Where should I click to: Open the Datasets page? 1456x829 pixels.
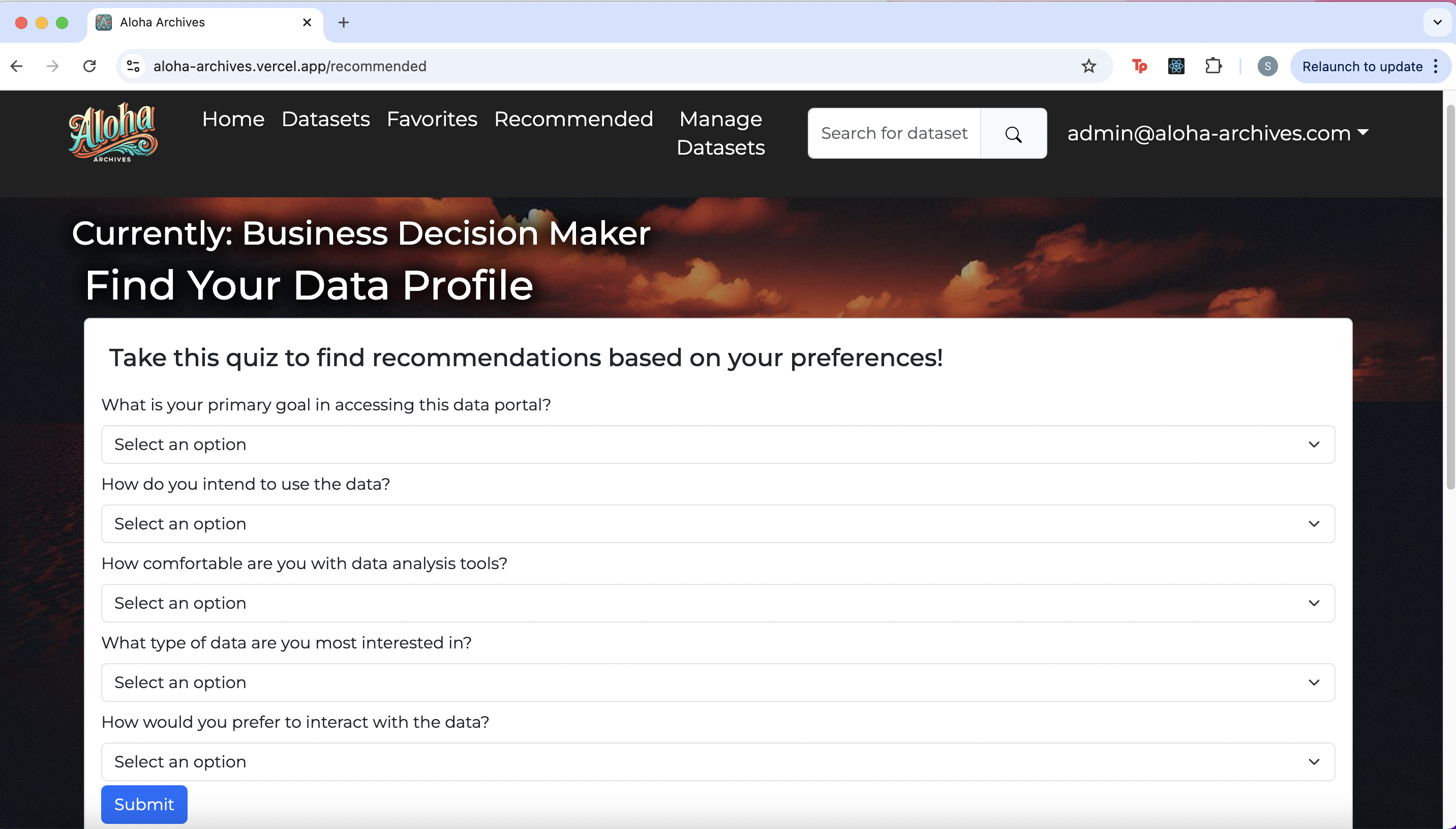[325, 119]
